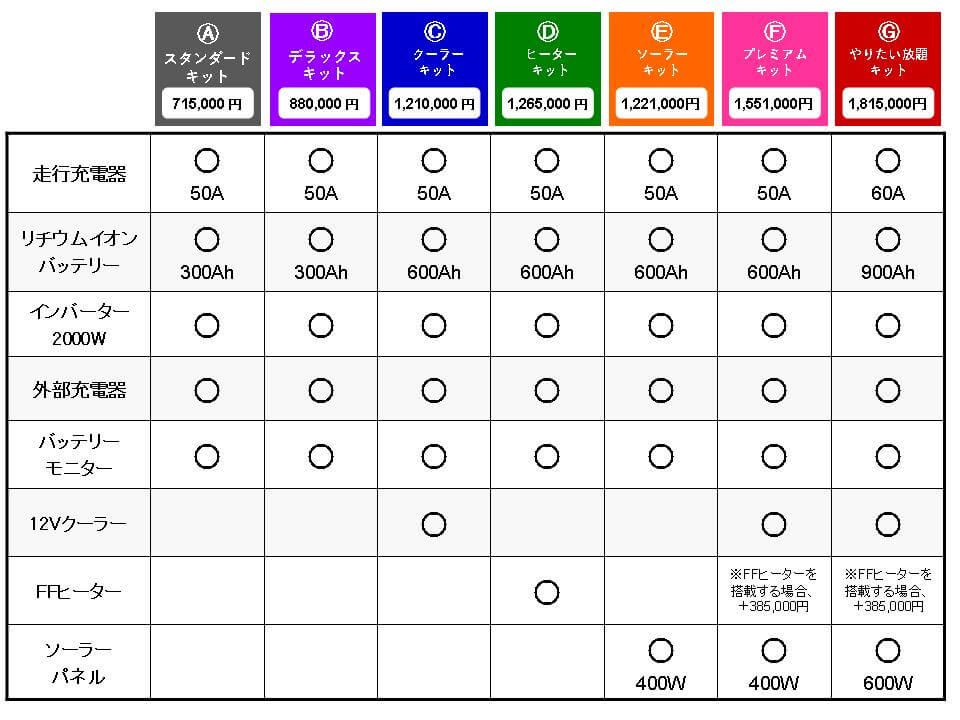Click the 900Ah battery circle in column G
The width and height of the screenshot is (960, 720).
(x=887, y=239)
